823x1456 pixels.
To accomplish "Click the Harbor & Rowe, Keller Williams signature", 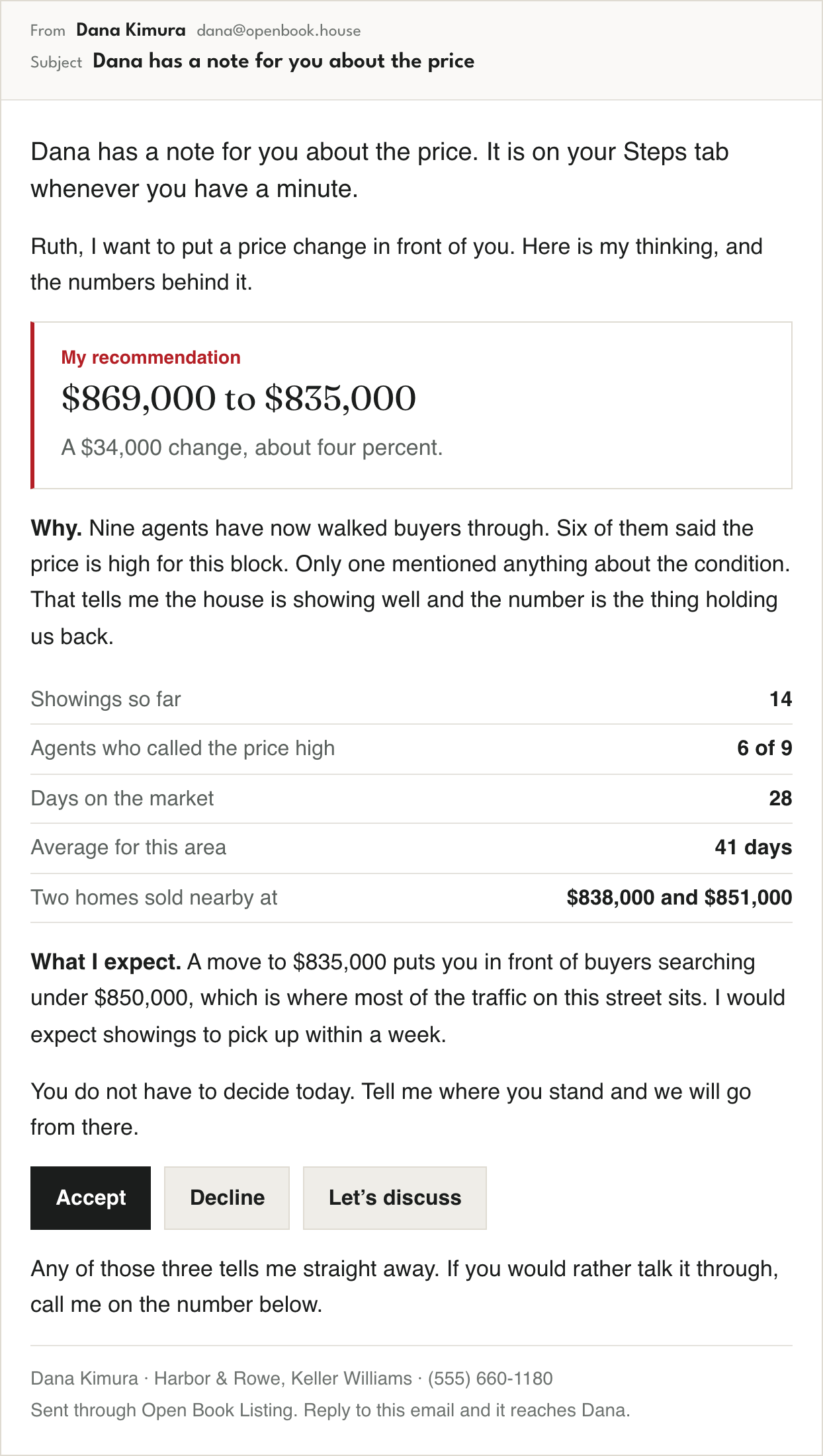I will click(283, 1378).
